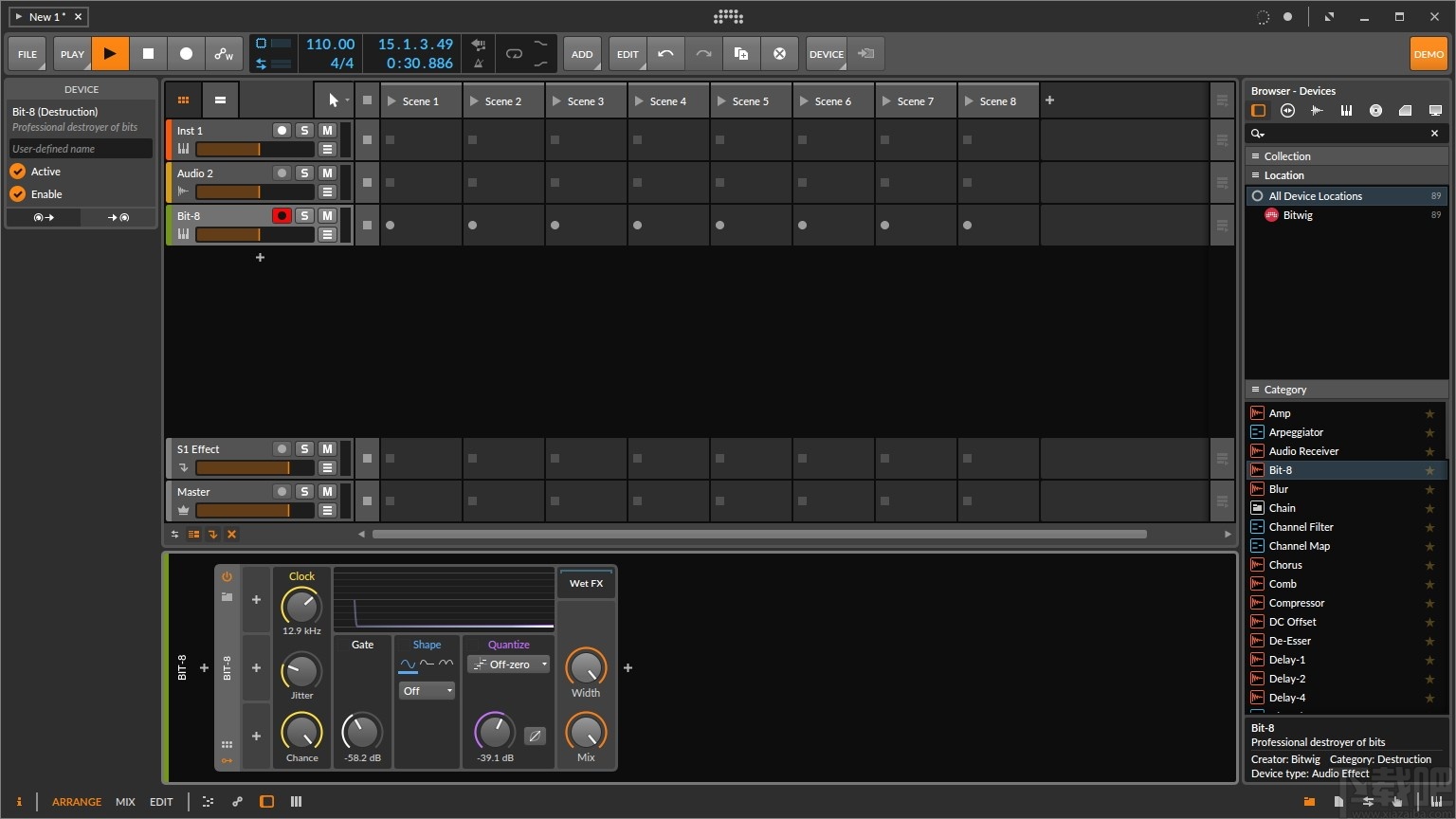Start playback with the orange play button

tap(110, 54)
